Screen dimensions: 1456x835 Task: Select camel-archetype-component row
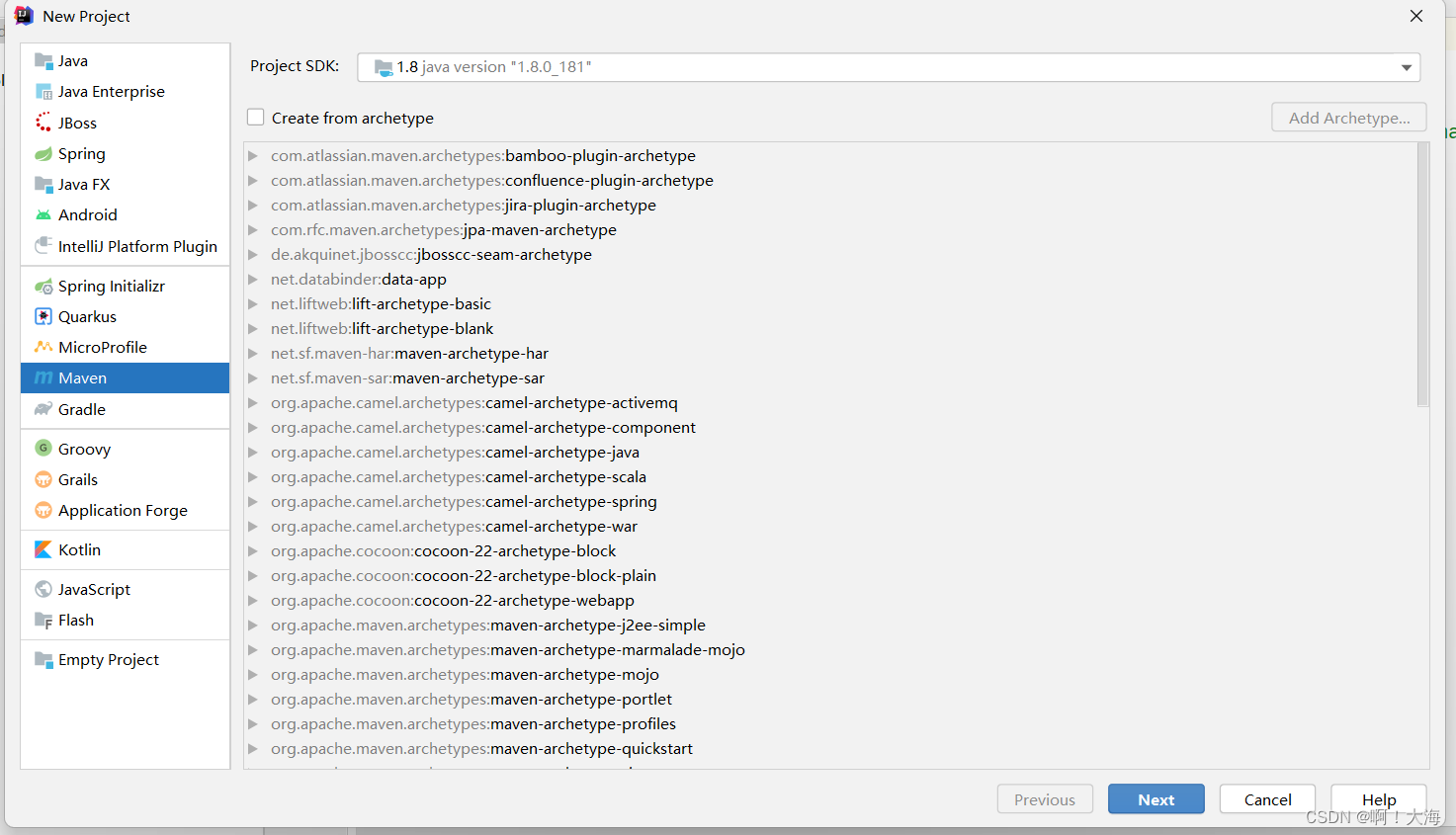(x=830, y=428)
